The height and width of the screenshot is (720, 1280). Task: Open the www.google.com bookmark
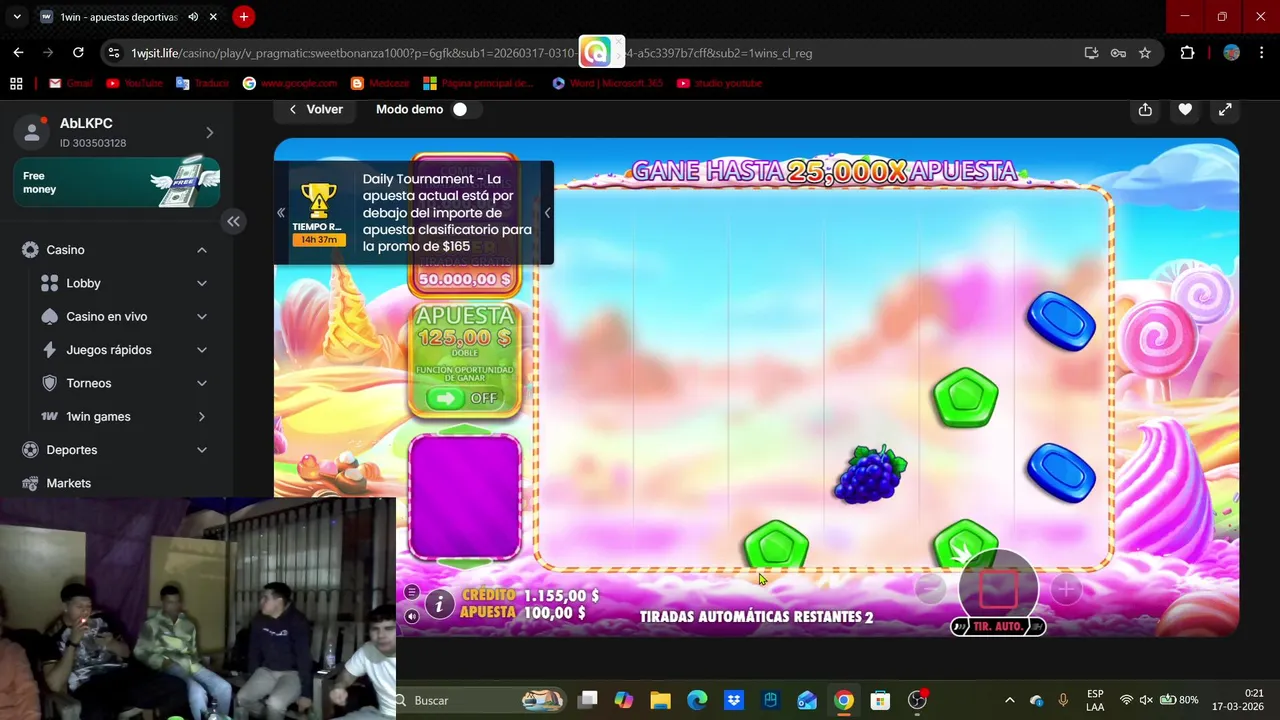pyautogui.click(x=290, y=83)
